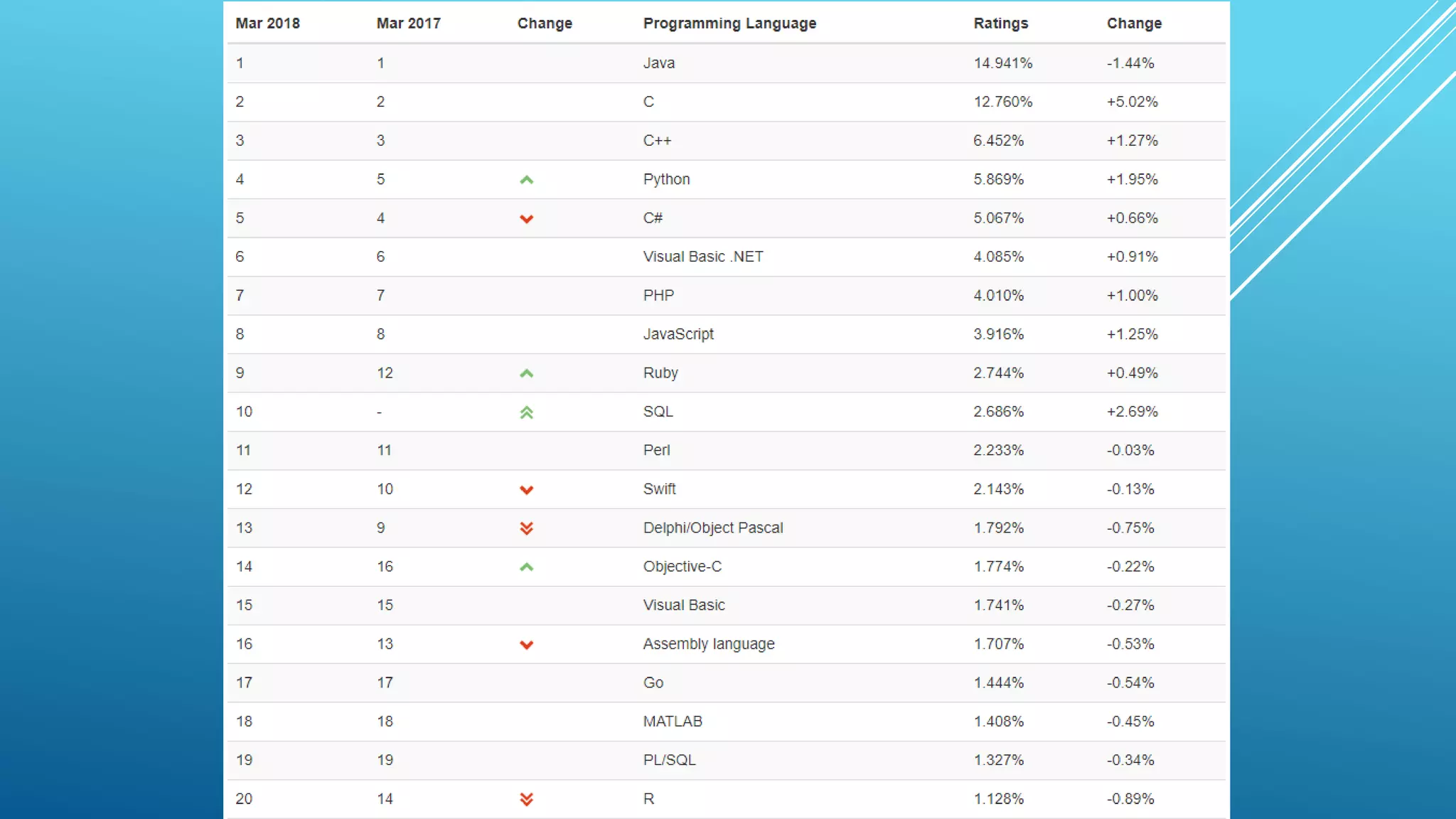Screen dimensions: 1456x819
Task: Click the 14.941% rating for Java
Action: coord(1002,63)
